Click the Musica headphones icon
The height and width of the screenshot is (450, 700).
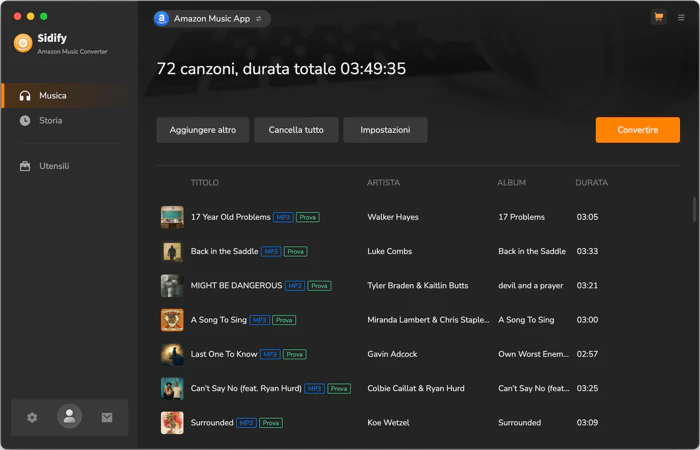point(25,96)
